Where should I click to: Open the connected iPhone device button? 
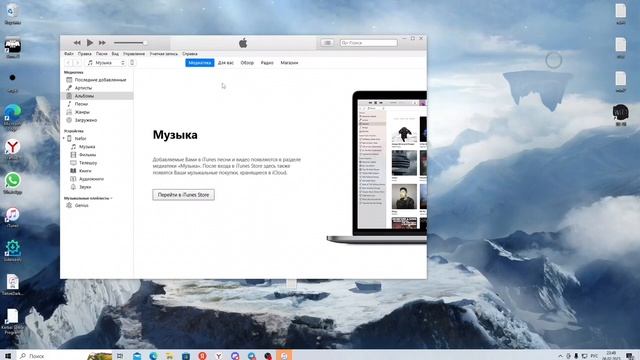(132, 62)
